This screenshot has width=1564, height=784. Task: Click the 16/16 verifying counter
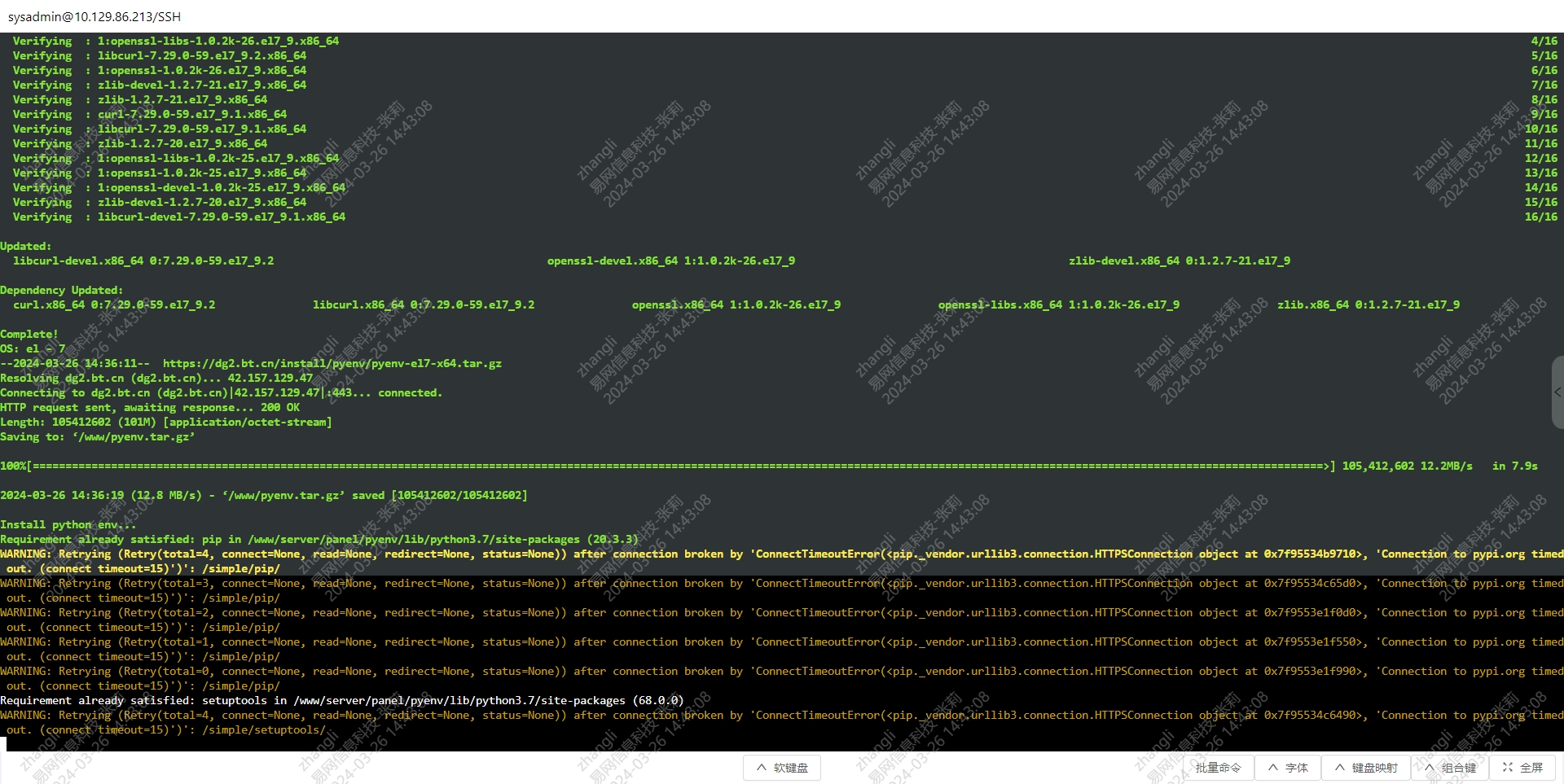coord(1541,217)
